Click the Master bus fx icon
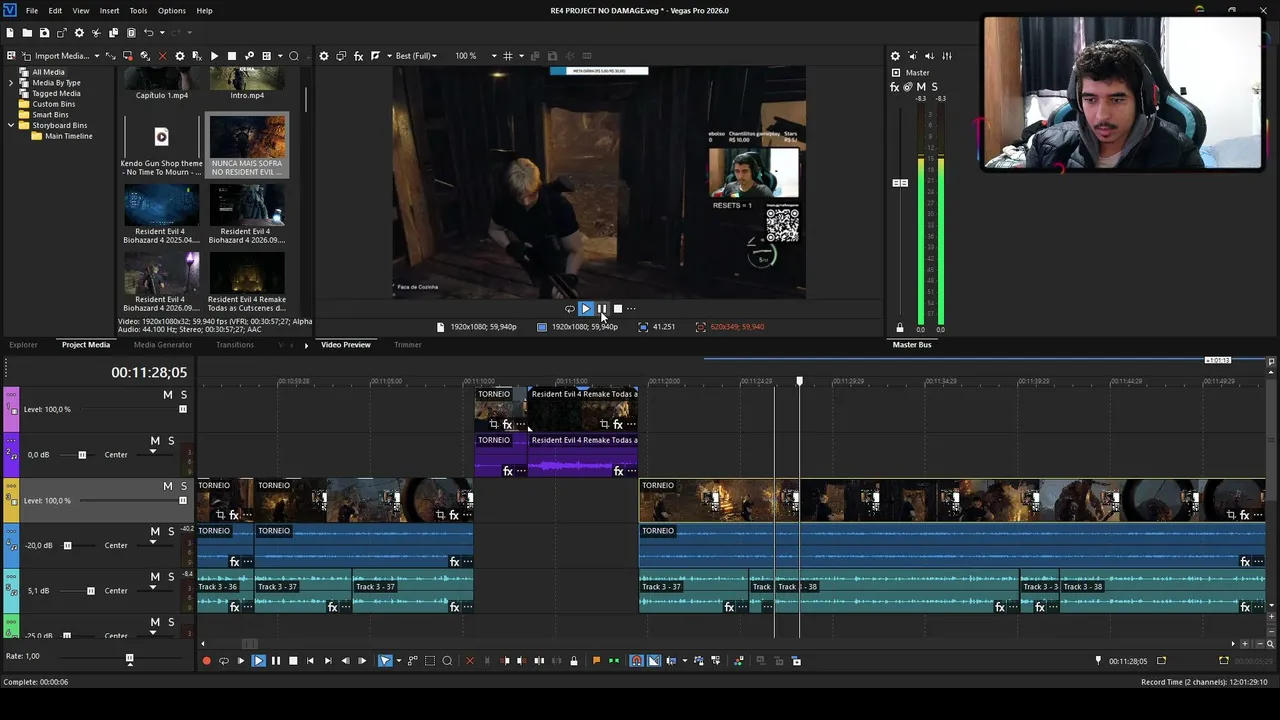 [x=895, y=87]
